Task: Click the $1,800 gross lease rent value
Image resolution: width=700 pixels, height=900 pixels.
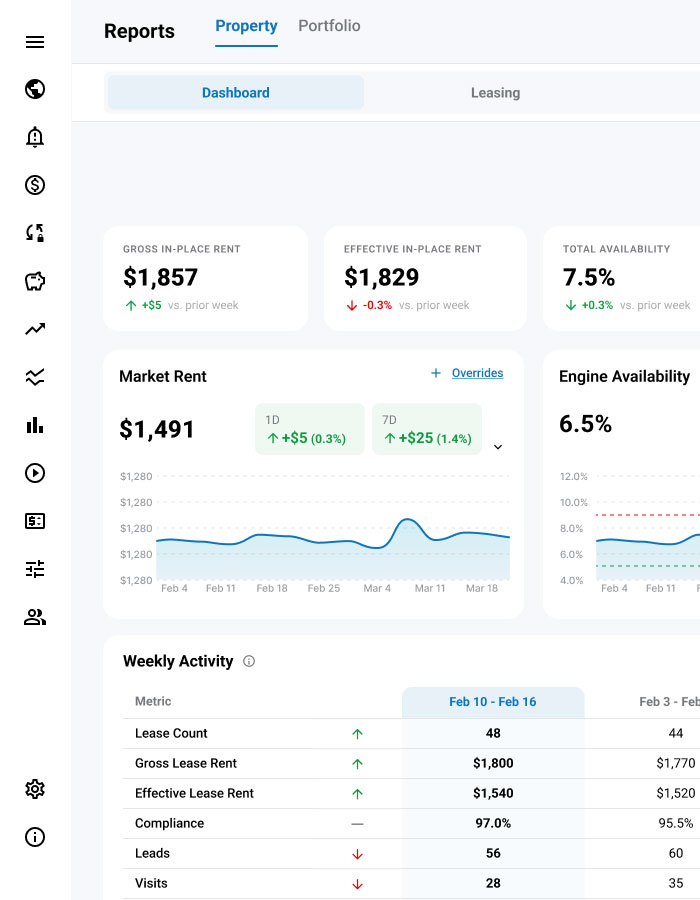Action: (493, 763)
